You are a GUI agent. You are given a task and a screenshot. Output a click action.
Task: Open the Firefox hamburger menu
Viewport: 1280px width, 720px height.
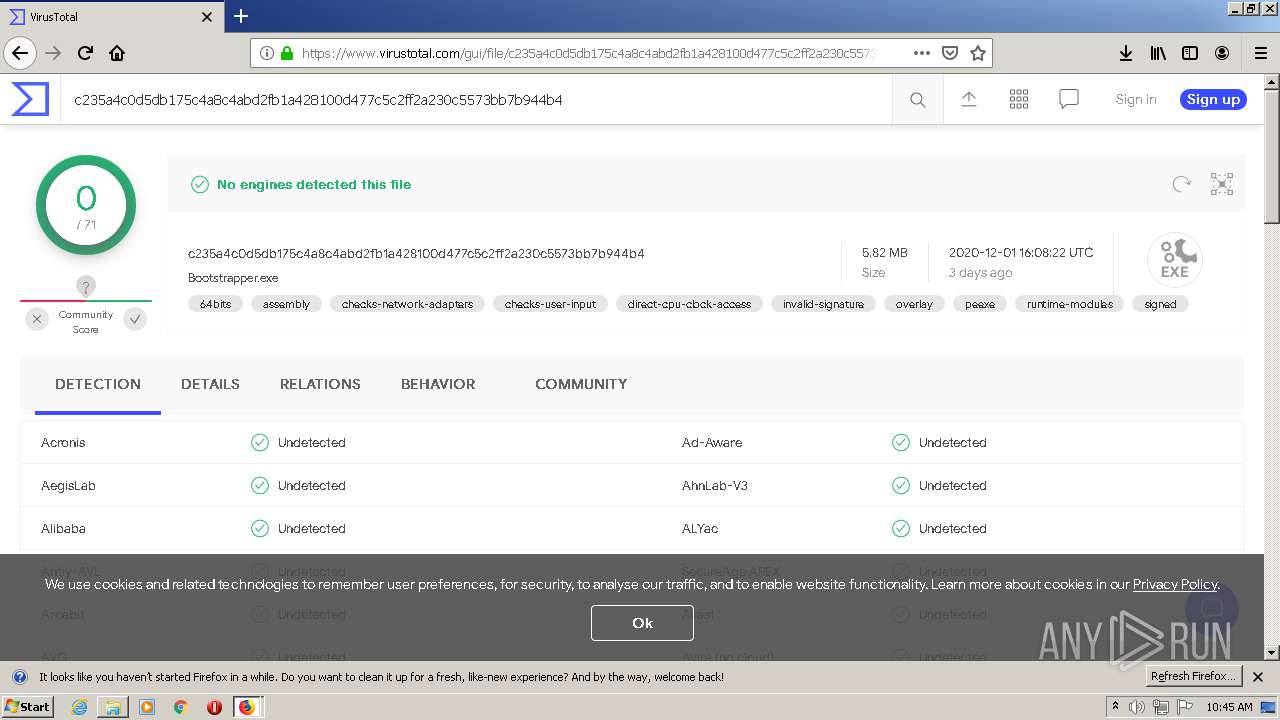pyautogui.click(x=1260, y=53)
